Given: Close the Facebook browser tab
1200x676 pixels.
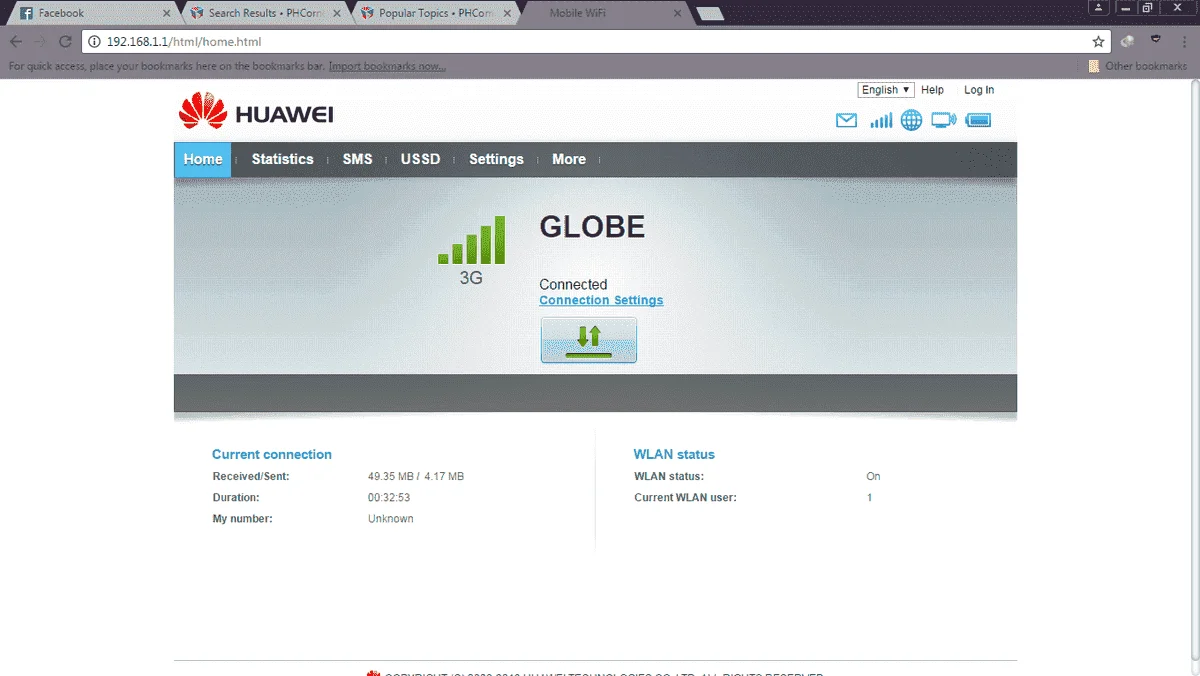Looking at the screenshot, I should pos(166,14).
